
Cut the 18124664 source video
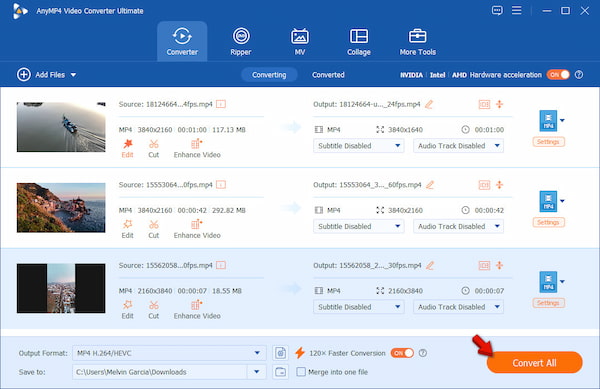(x=153, y=148)
